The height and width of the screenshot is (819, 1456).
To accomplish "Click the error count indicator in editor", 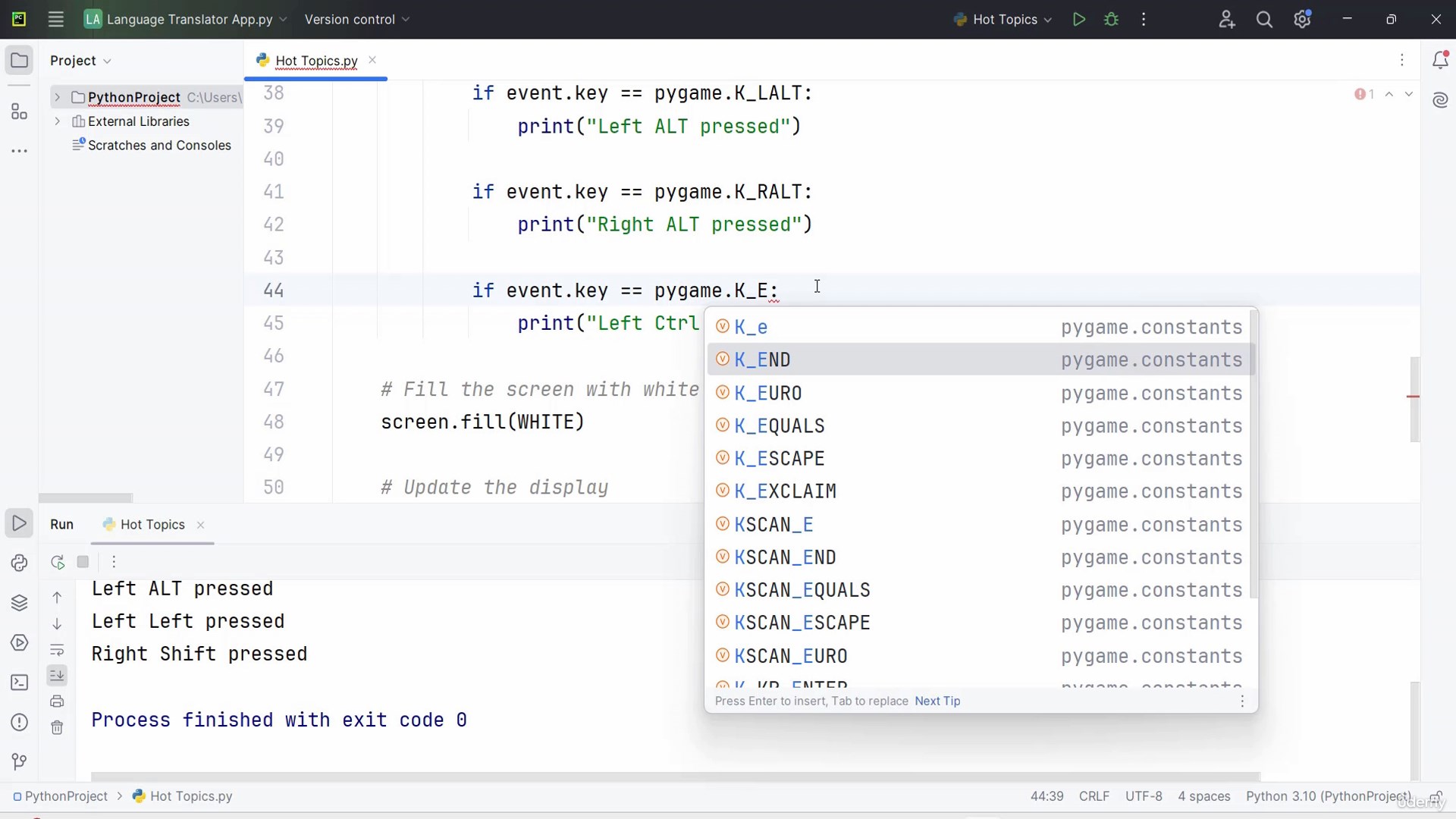I will click(x=1364, y=95).
